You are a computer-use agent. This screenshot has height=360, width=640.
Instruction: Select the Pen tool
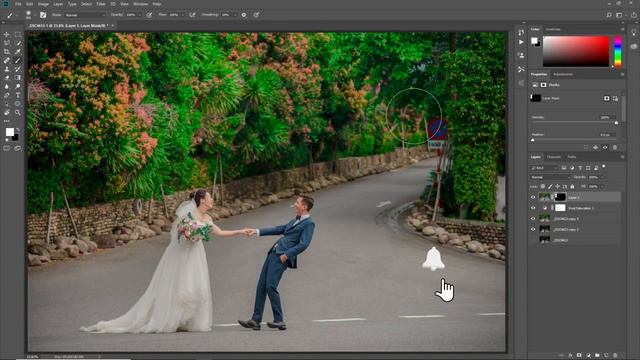coord(7,95)
